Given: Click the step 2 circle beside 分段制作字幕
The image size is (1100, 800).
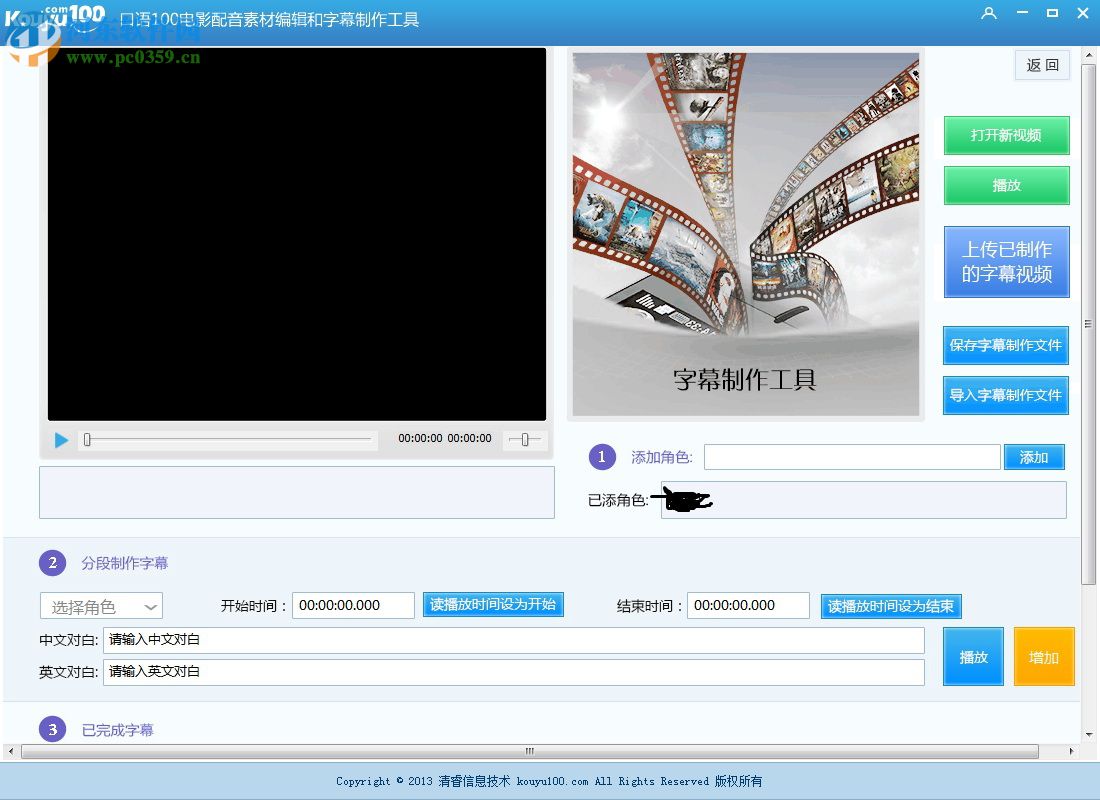Looking at the screenshot, I should (52, 562).
